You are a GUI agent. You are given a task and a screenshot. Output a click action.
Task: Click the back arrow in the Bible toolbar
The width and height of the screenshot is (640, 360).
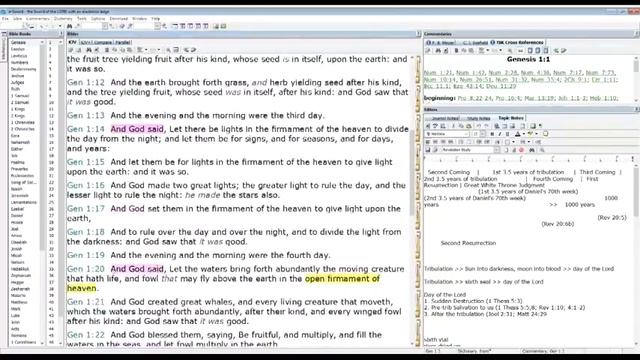[x=186, y=50]
